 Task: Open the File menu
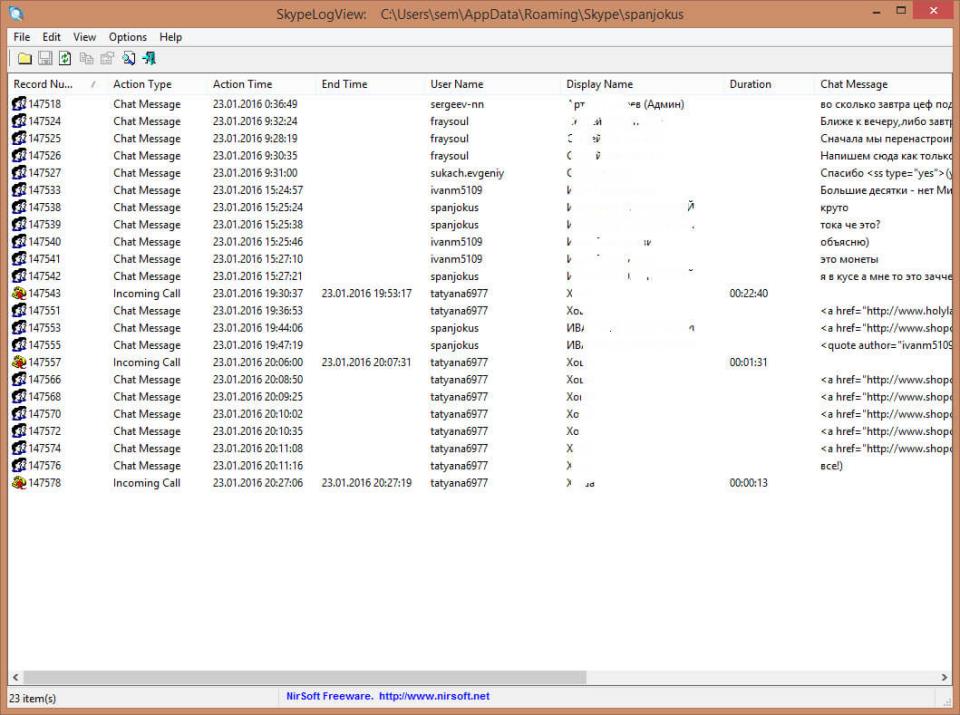[22, 37]
